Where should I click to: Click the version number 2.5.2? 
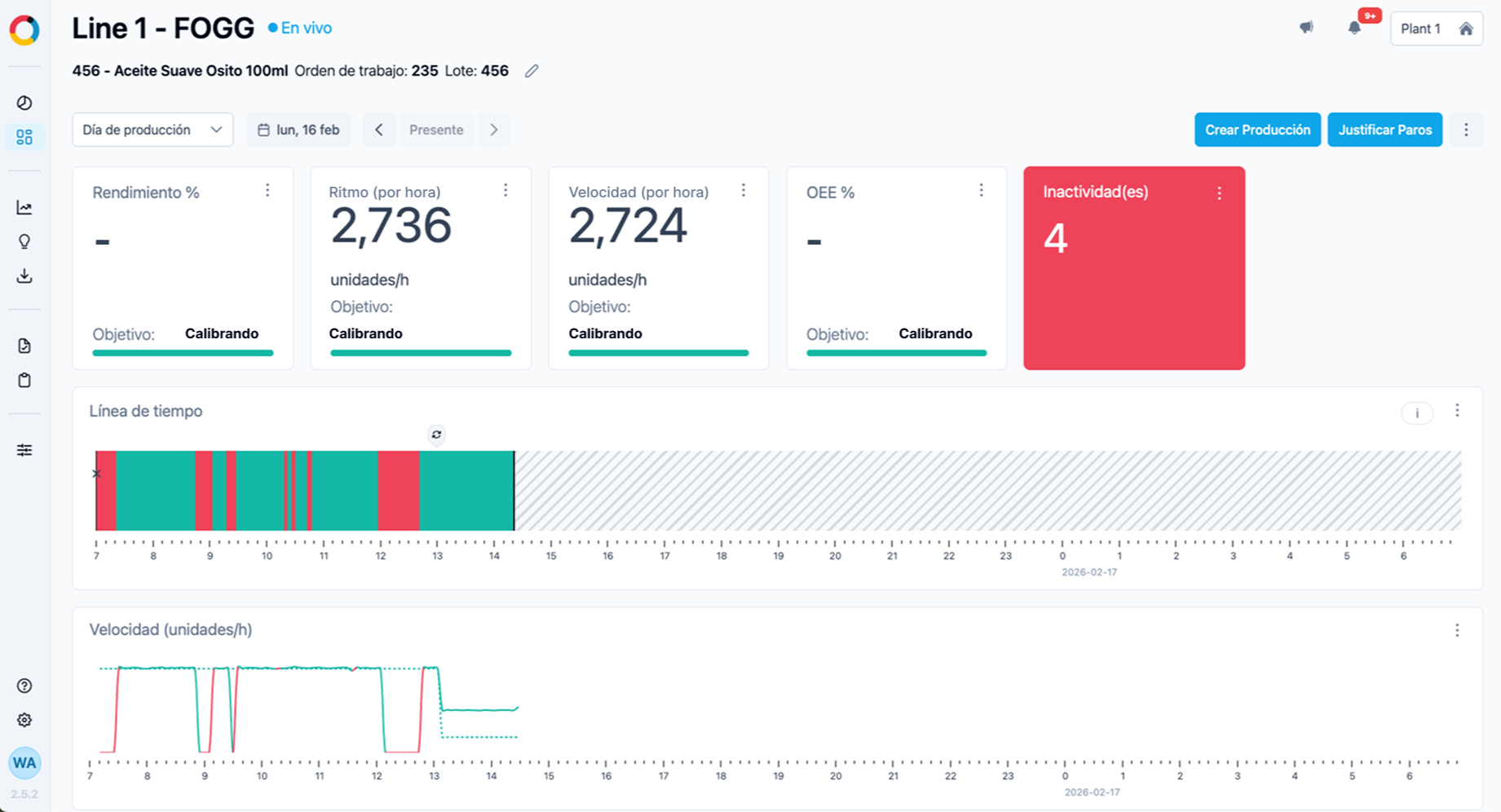(24, 794)
